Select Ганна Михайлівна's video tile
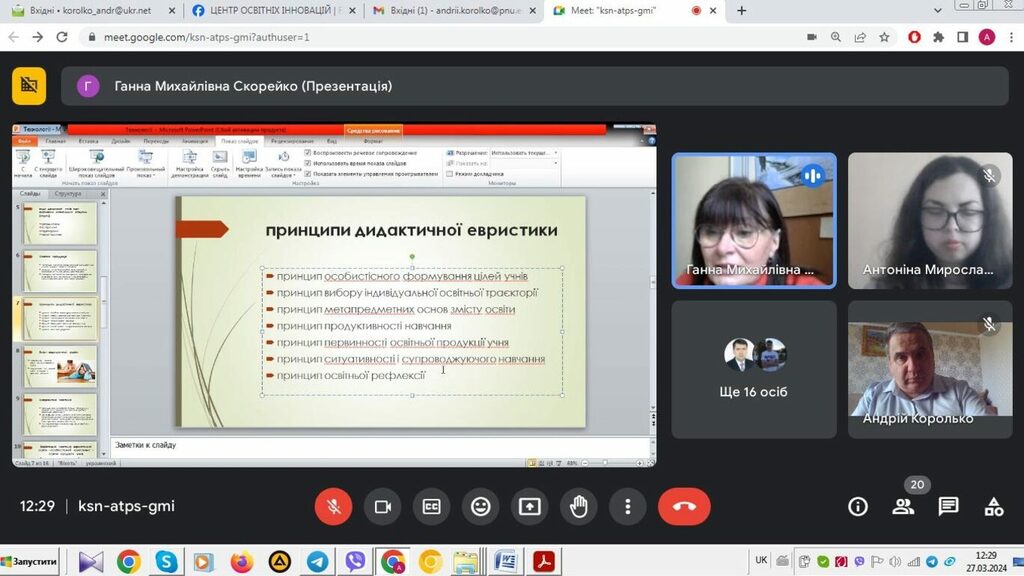The height and width of the screenshot is (576, 1024). (x=753, y=220)
